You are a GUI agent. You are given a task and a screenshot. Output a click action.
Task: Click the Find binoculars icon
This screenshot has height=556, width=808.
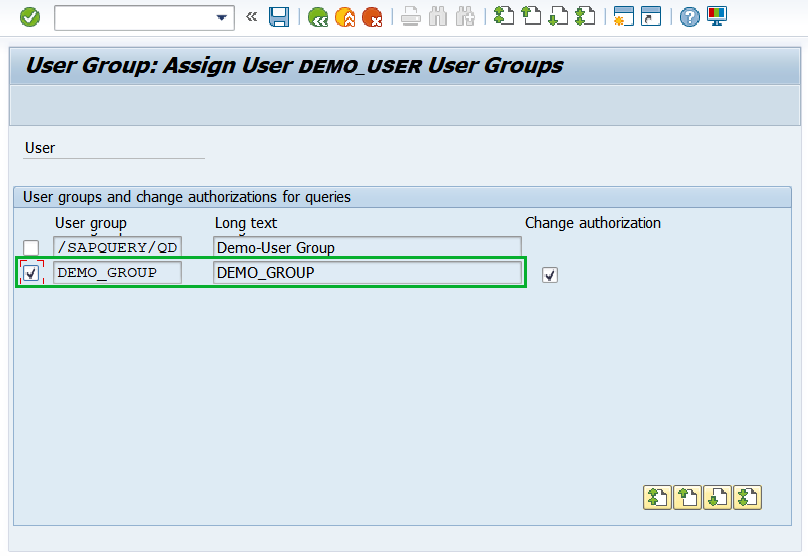(x=438, y=18)
